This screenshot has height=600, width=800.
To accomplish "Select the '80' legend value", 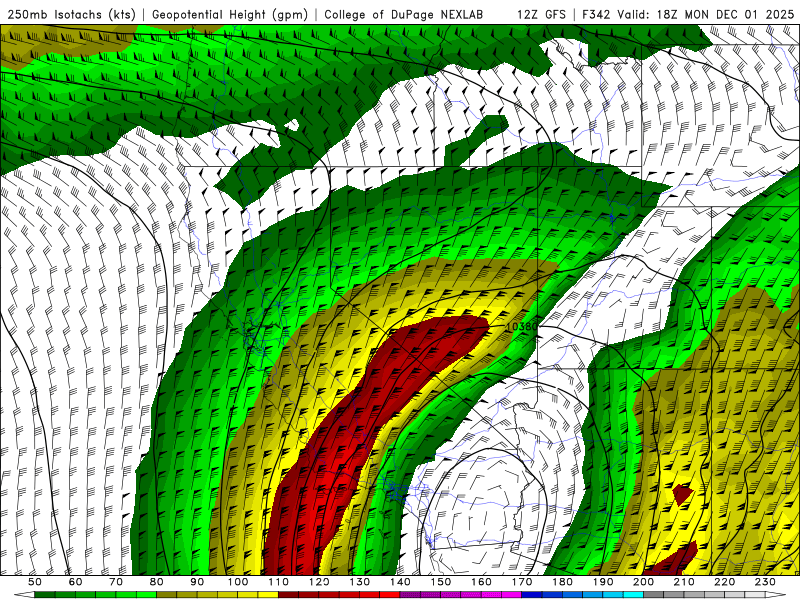I will (157, 582).
